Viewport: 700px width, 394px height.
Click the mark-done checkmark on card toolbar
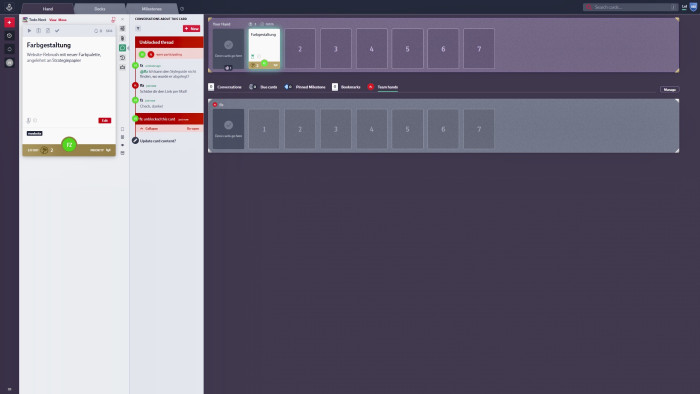(57, 31)
